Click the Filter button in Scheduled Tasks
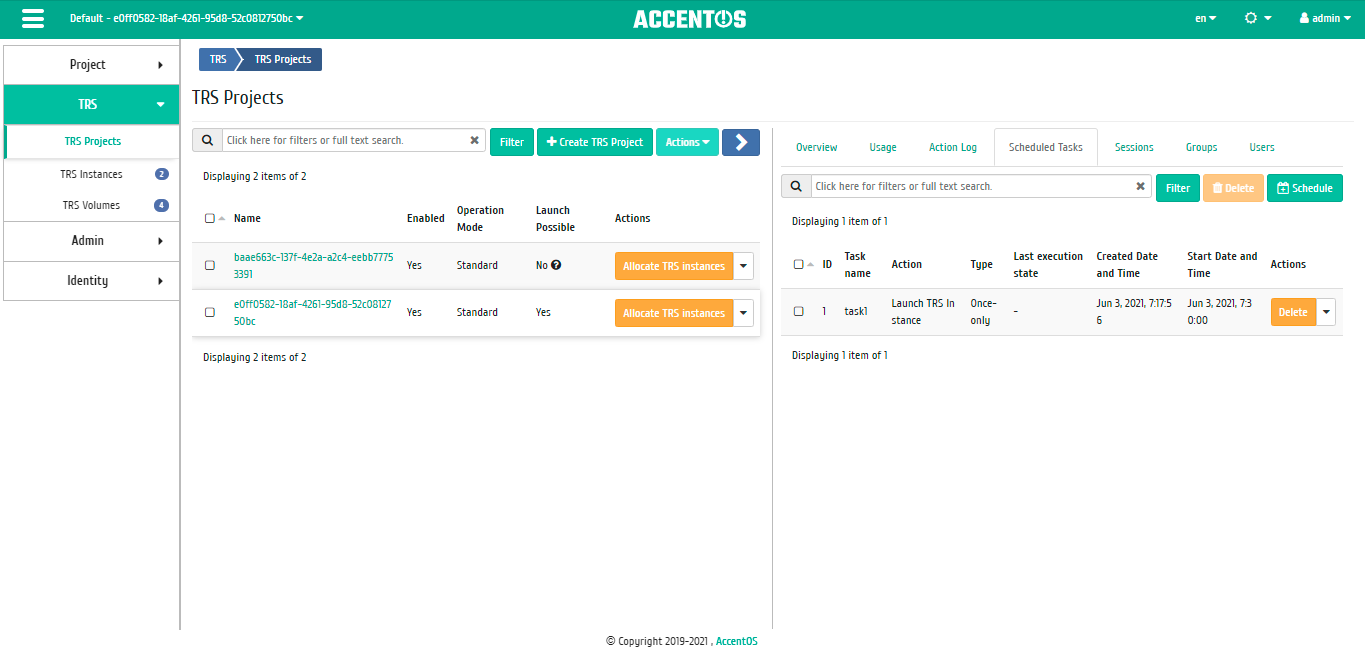This screenshot has width=1365, height=652. click(1178, 188)
